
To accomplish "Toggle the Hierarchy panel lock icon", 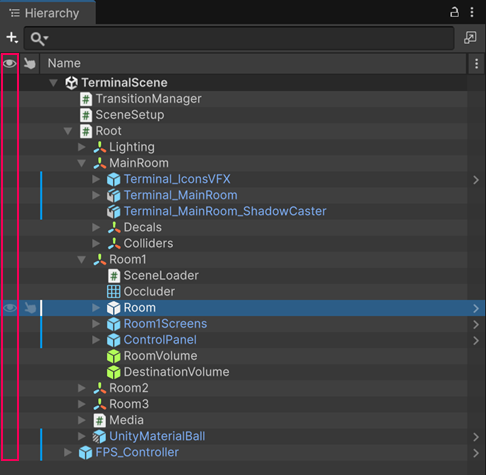I will (454, 12).
